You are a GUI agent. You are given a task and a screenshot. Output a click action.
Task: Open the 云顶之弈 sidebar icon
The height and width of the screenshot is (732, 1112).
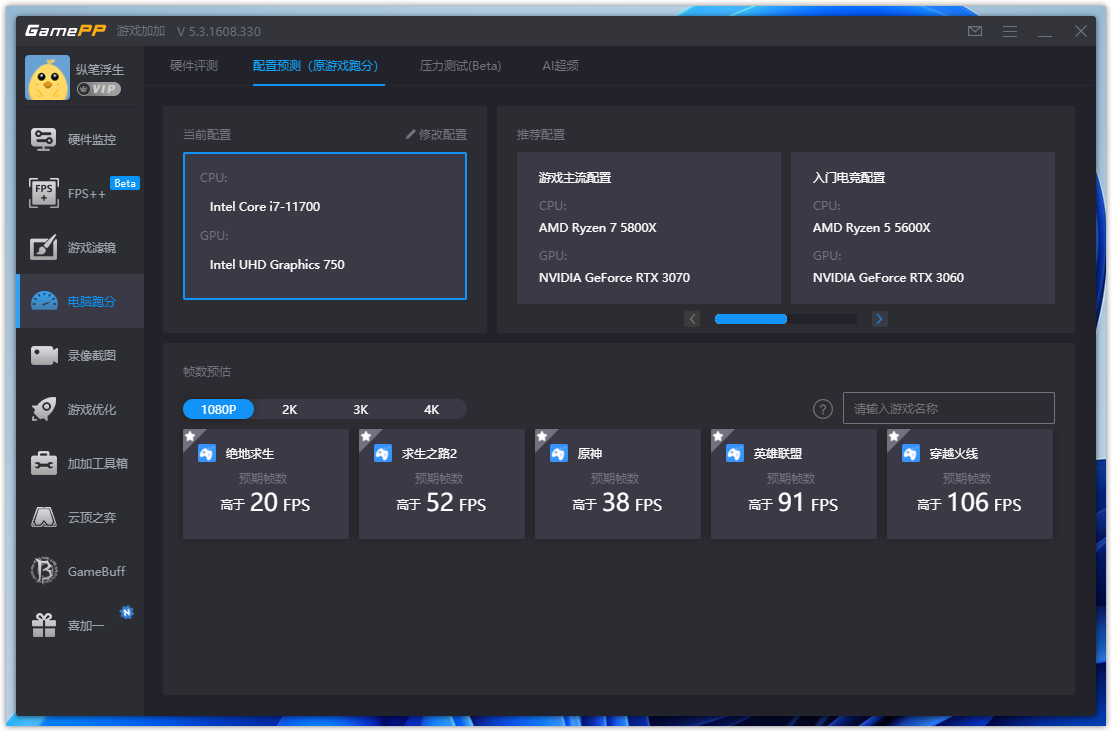point(44,517)
